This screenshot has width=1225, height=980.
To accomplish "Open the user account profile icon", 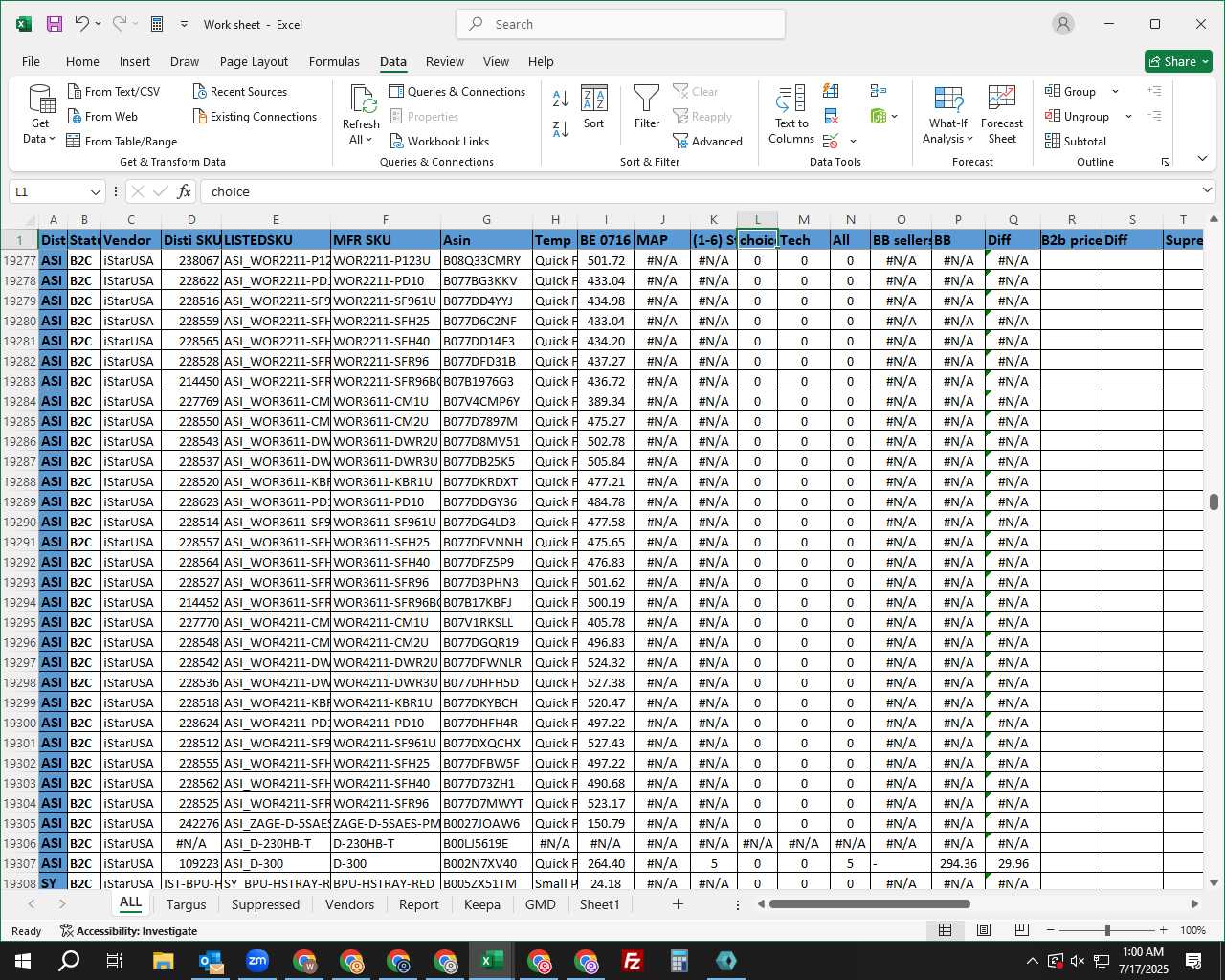I will (x=1062, y=24).
